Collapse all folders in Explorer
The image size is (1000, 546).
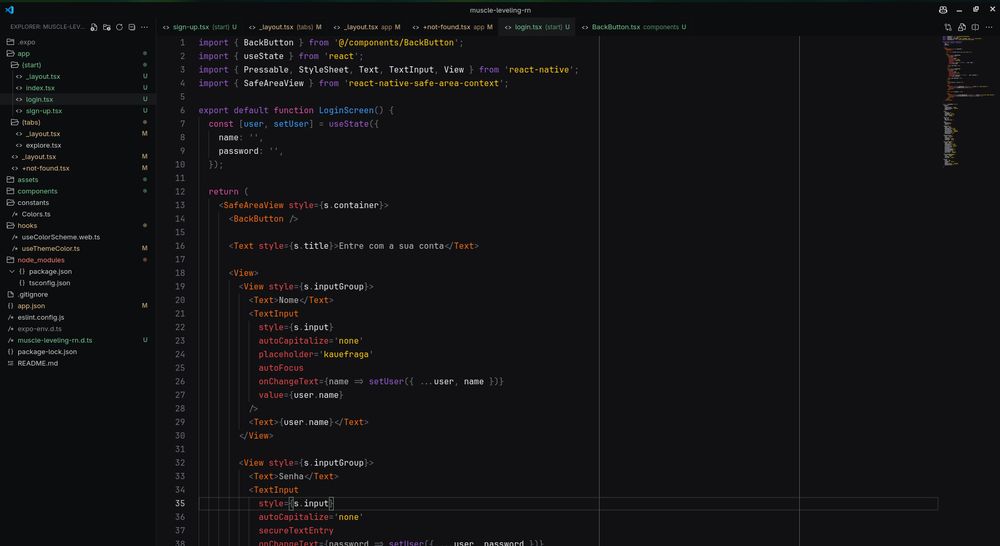point(131,27)
